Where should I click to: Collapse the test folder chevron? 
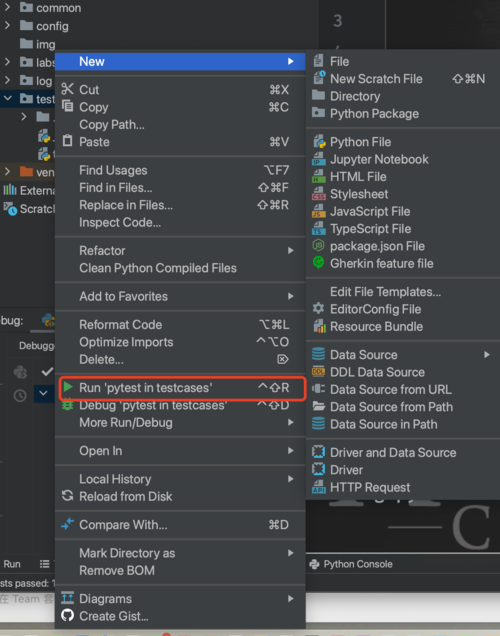7,99
